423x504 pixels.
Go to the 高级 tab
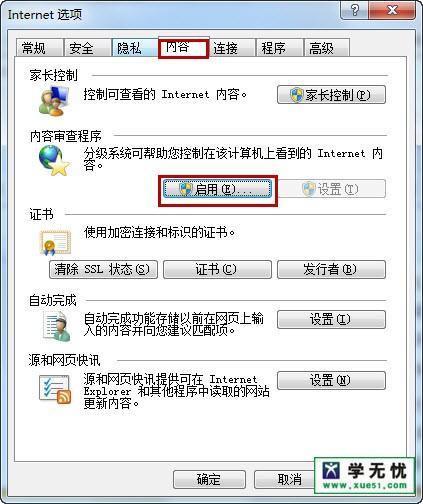(327, 48)
